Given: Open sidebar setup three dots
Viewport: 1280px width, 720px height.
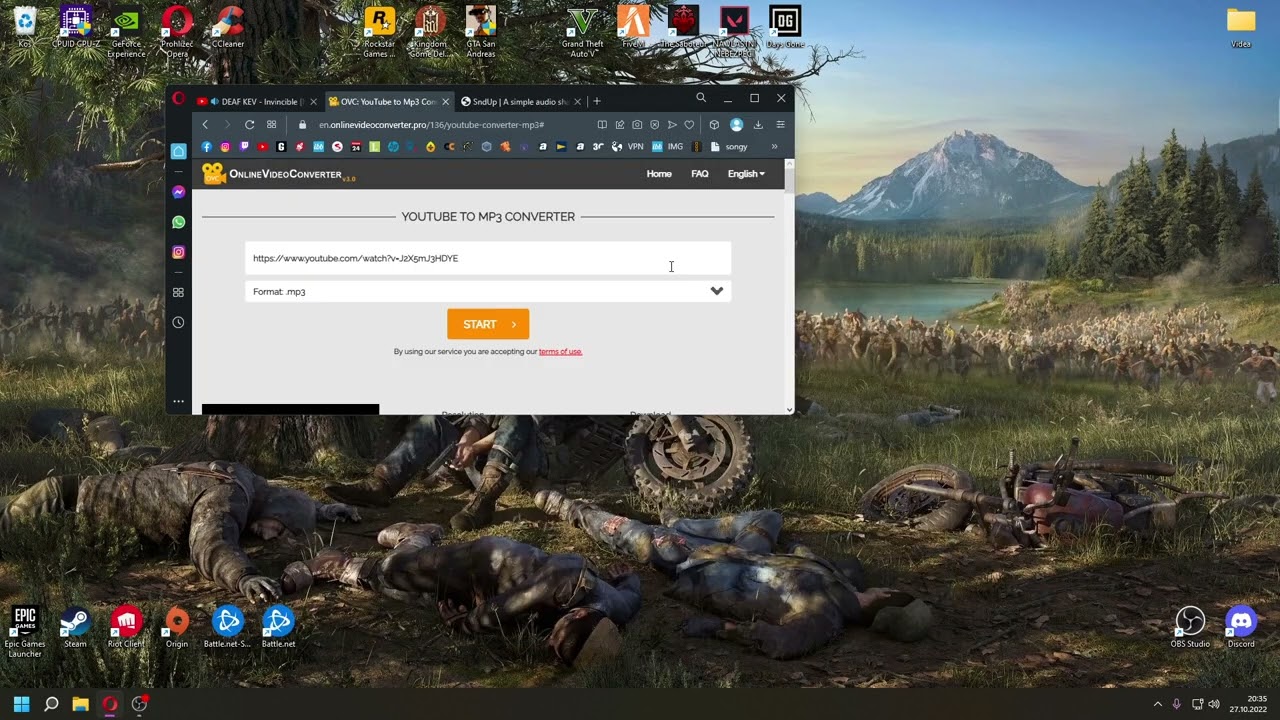Looking at the screenshot, I should pyautogui.click(x=178, y=401).
